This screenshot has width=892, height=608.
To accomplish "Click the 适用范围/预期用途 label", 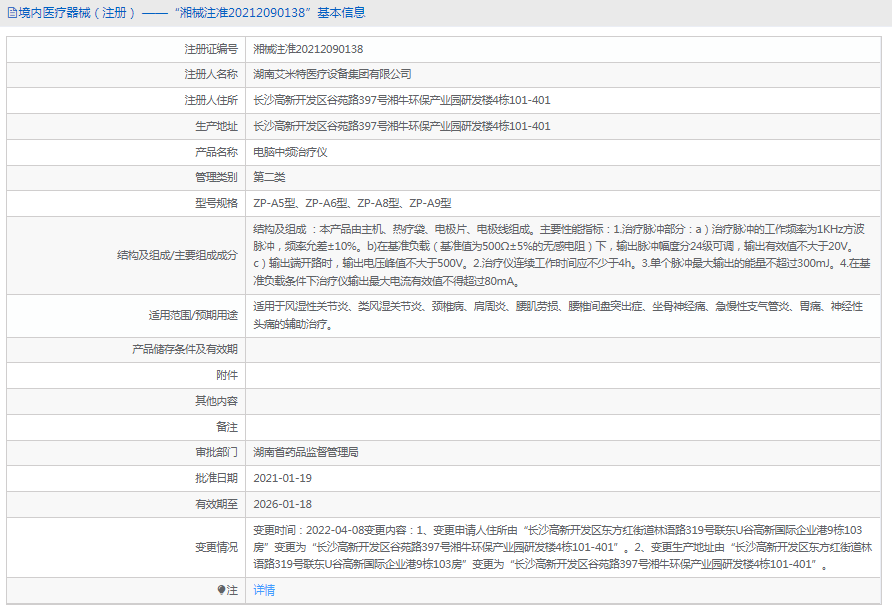I will [193, 316].
